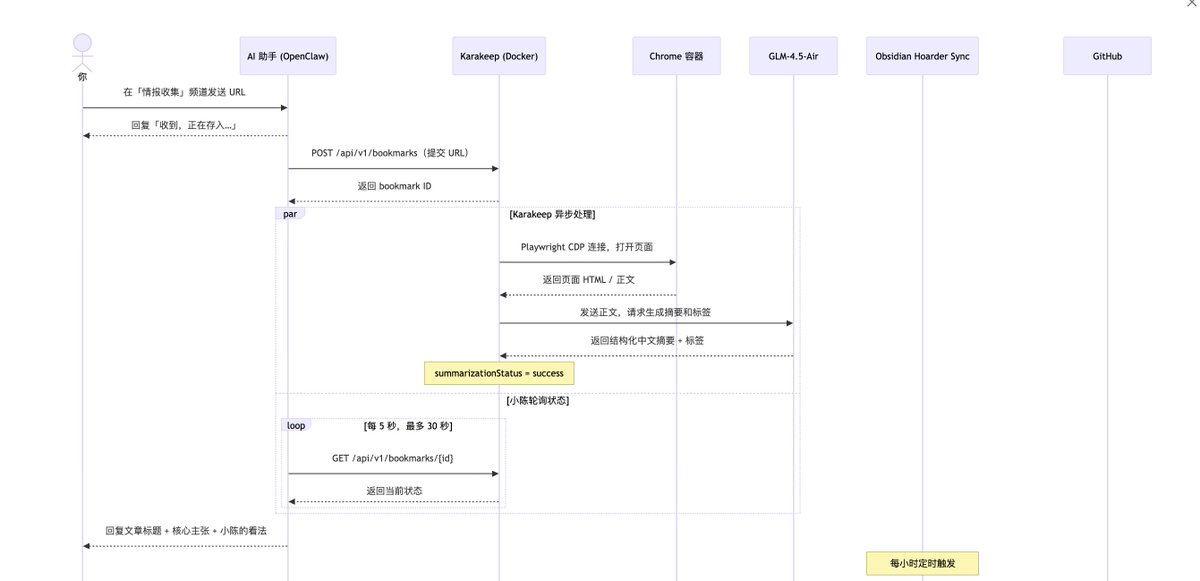
Task: Click the summarizationStatus = success note
Action: pos(499,373)
